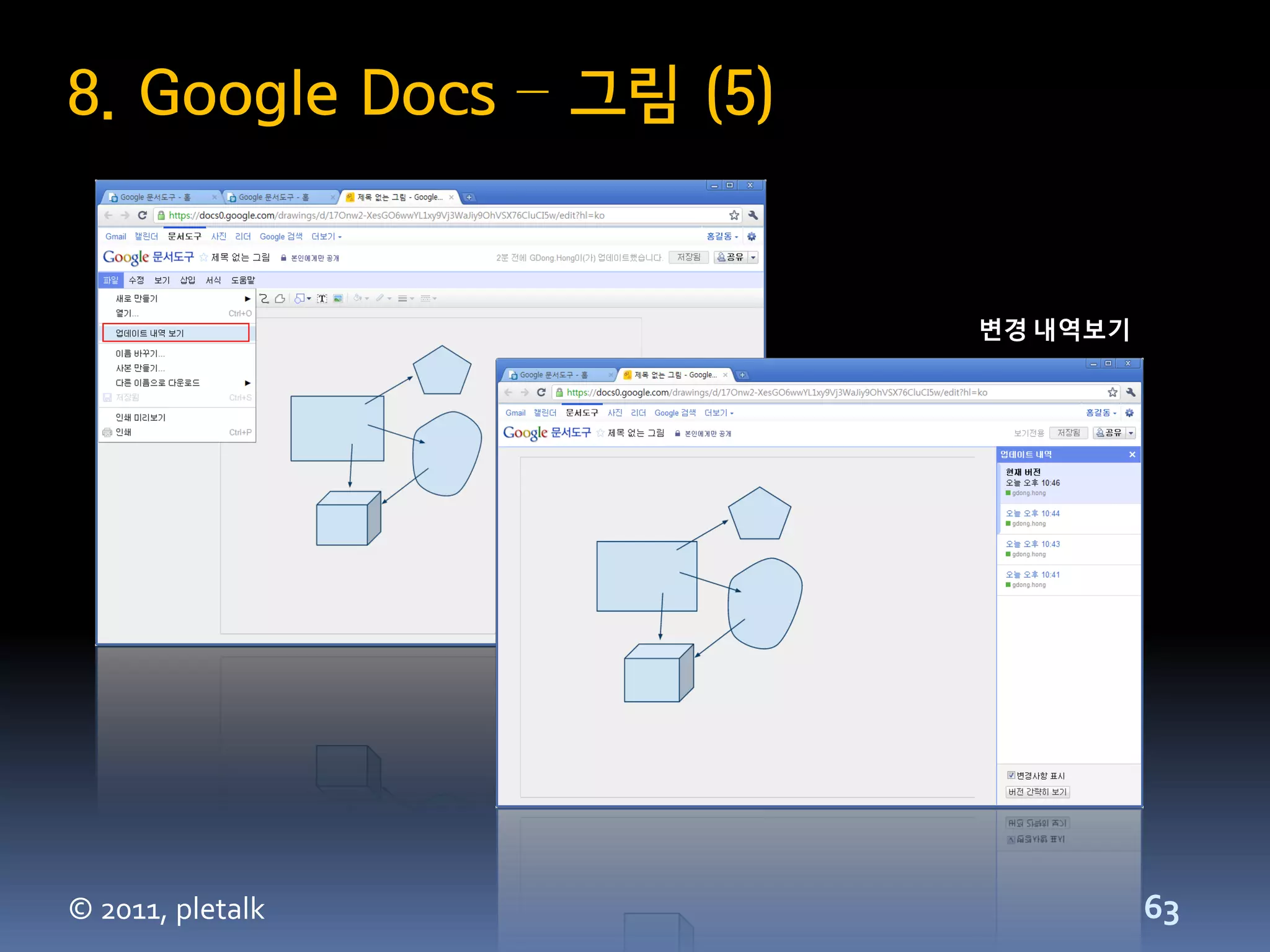Click 캘린더 link in back window
Screen dimensions: 1270x952
(146, 236)
